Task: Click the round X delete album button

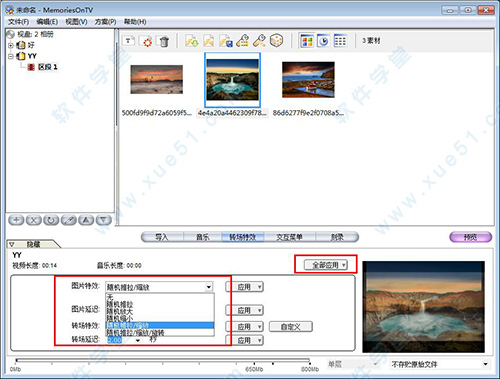Action: point(34,220)
